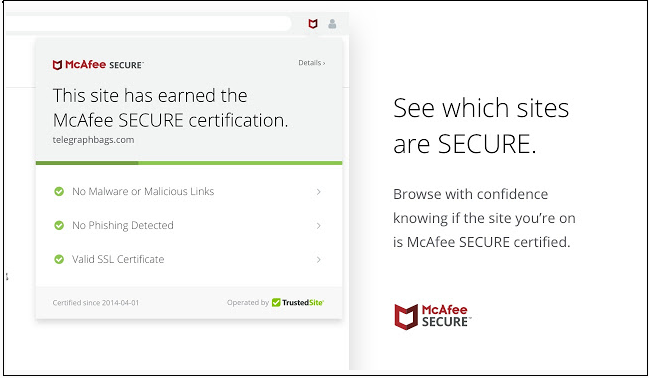The width and height of the screenshot is (649, 378).
Task: Click the McAfee SECURE logo in popup header
Action: tap(98, 65)
